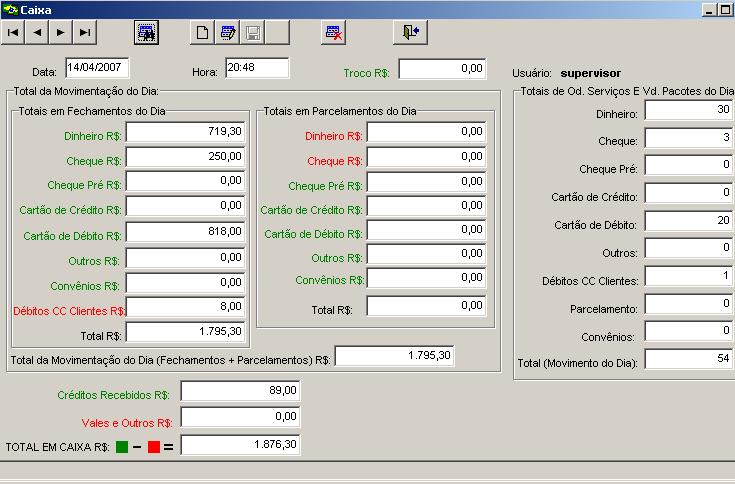Screen dimensions: 735x484
Task: Click the TOTAL EM CAIXA R$ value field
Action: (240, 445)
